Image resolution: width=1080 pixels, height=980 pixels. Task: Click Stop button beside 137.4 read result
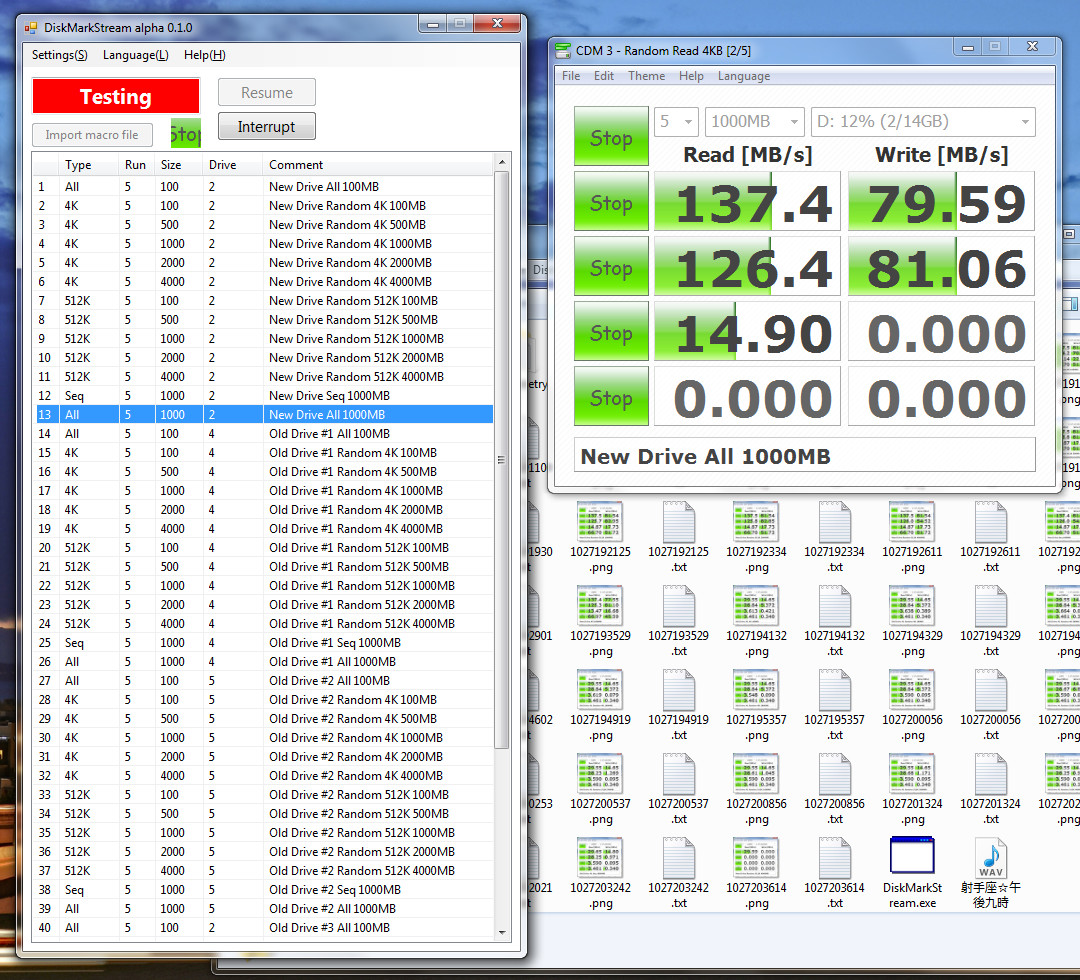[x=611, y=201]
